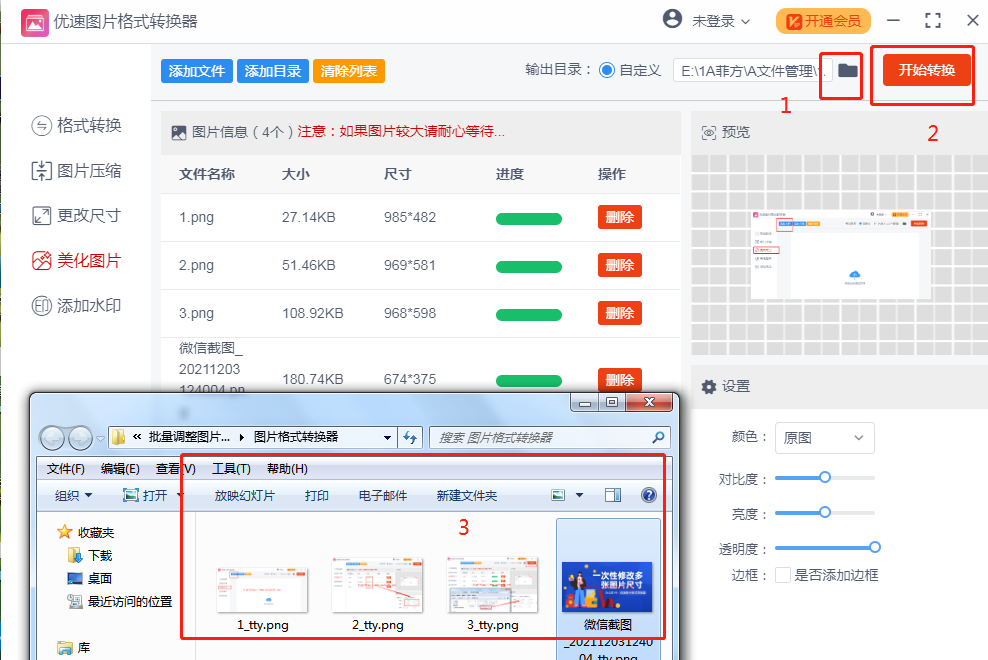Delete 3.png from the list
988x660 pixels.
619,313
